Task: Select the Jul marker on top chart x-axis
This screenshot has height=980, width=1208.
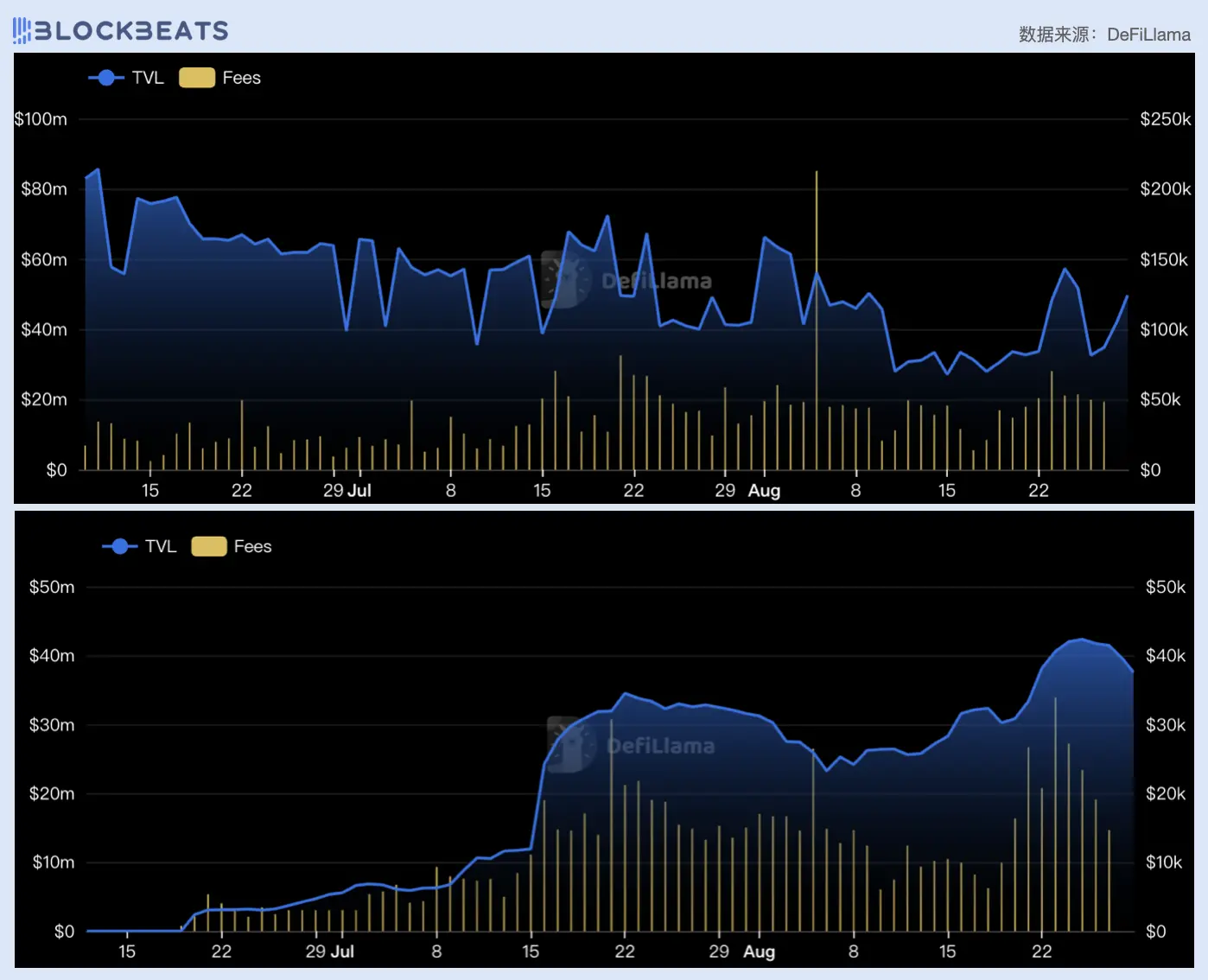Action: click(359, 491)
